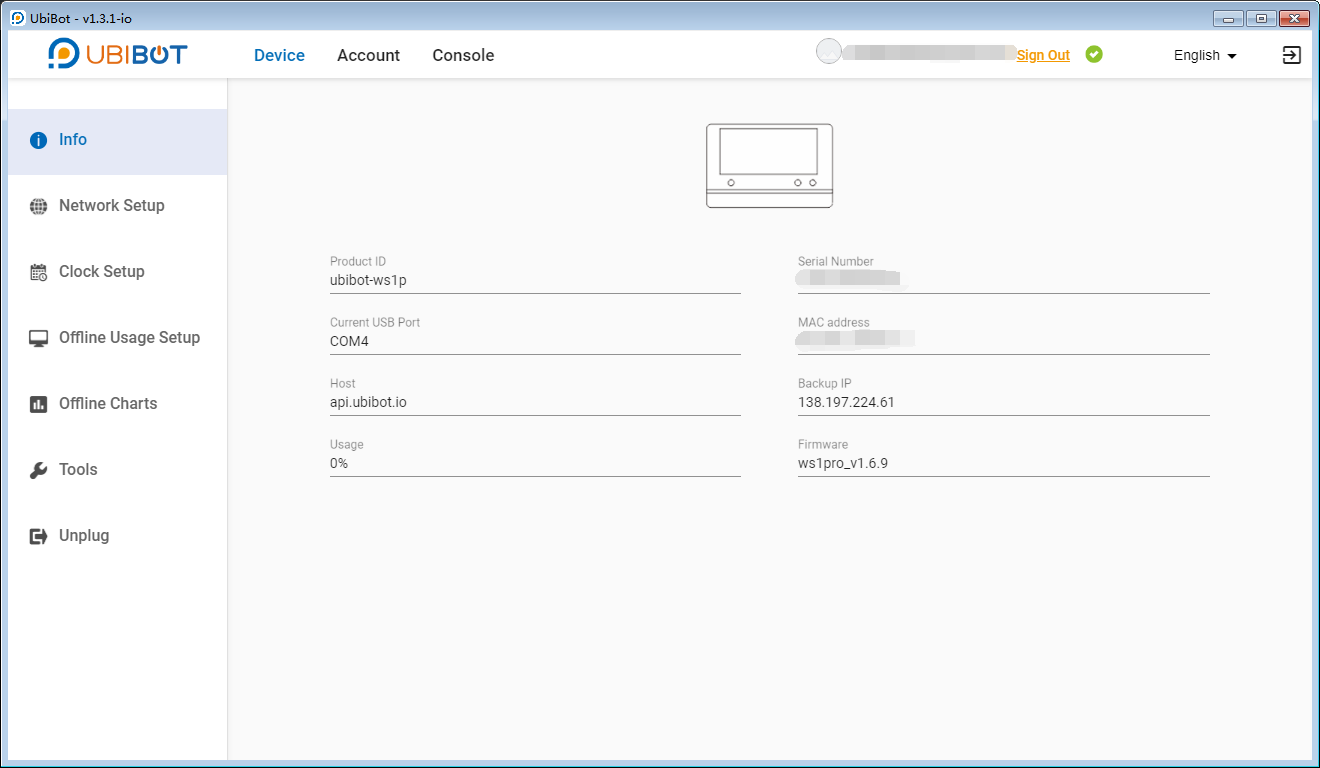Click the Serial Number label

[836, 262]
